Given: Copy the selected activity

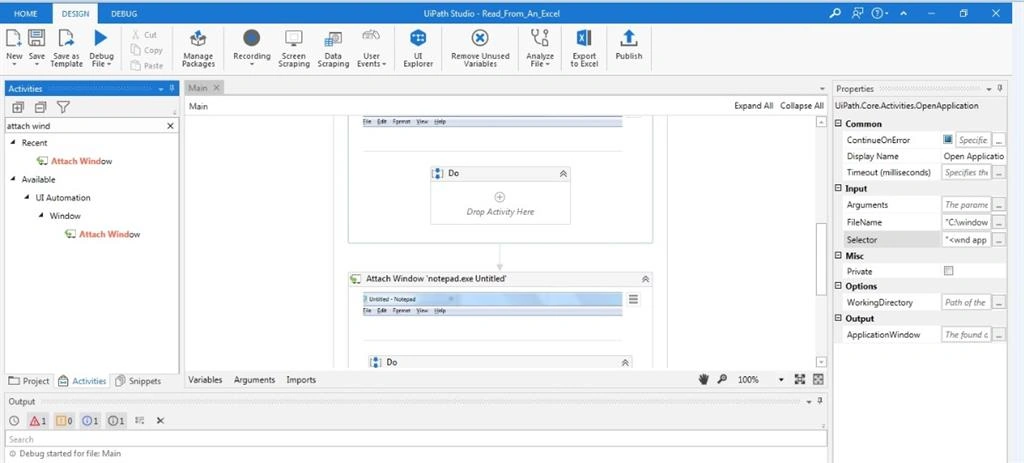Looking at the screenshot, I should [x=146, y=50].
